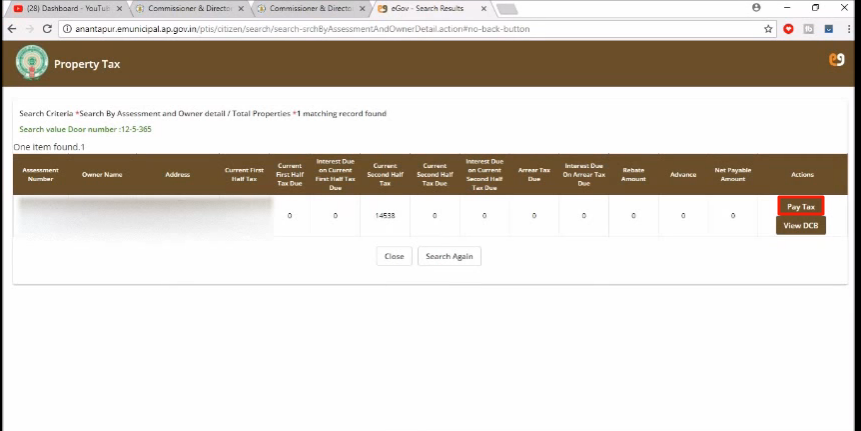Viewport: 861px width, 431px height.
Task: Open the View DCB button
Action: pyautogui.click(x=801, y=226)
